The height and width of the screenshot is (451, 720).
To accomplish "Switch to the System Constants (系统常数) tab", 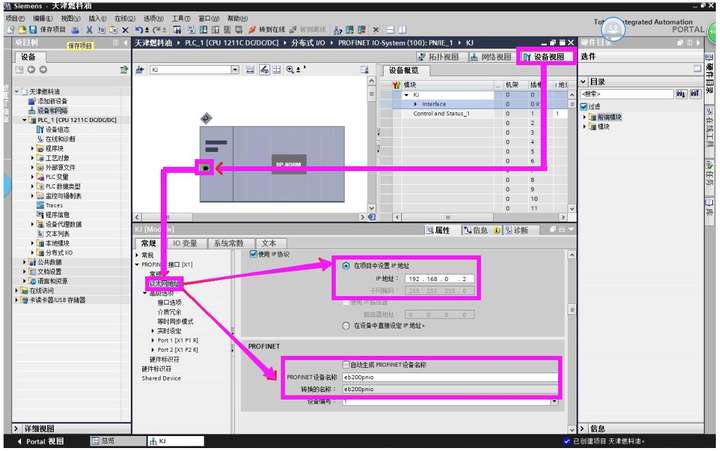I will (228, 243).
